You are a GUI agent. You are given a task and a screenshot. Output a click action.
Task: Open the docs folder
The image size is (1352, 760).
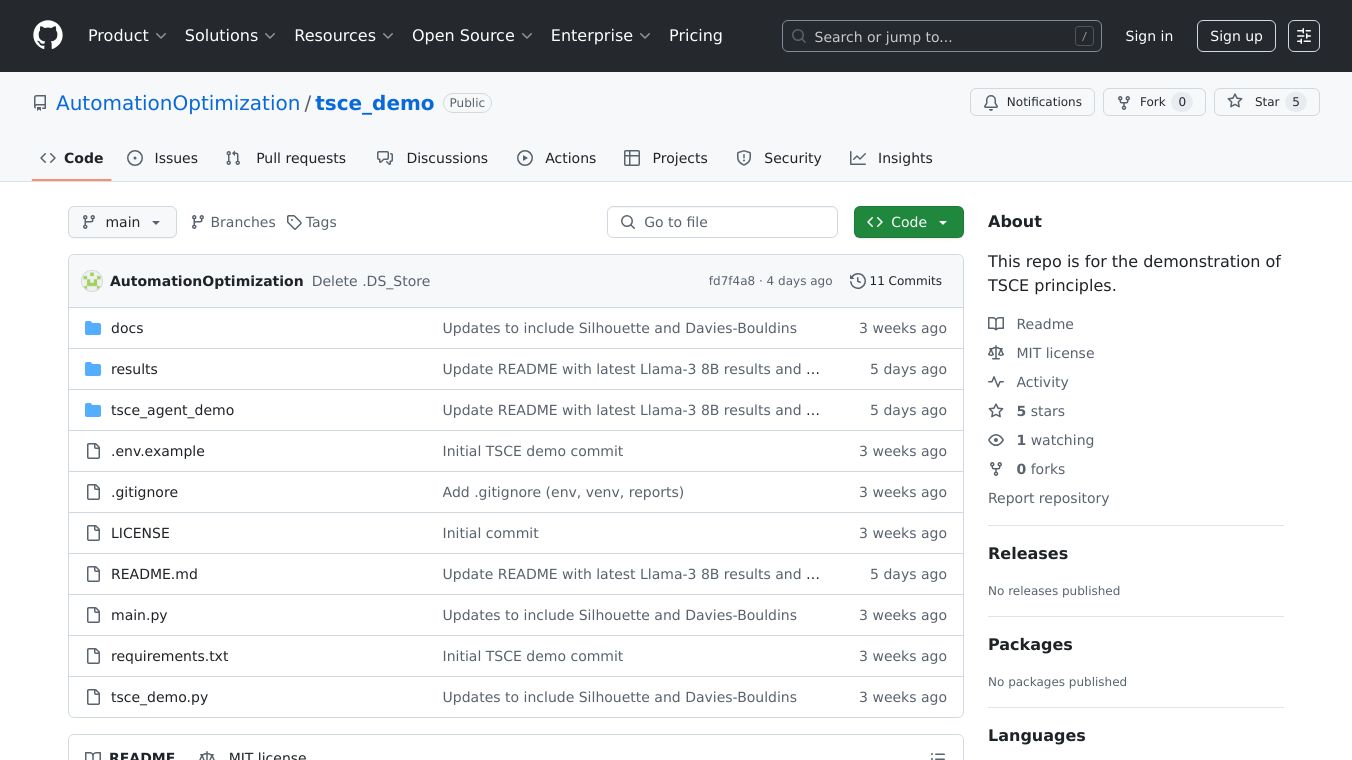pyautogui.click(x=126, y=328)
